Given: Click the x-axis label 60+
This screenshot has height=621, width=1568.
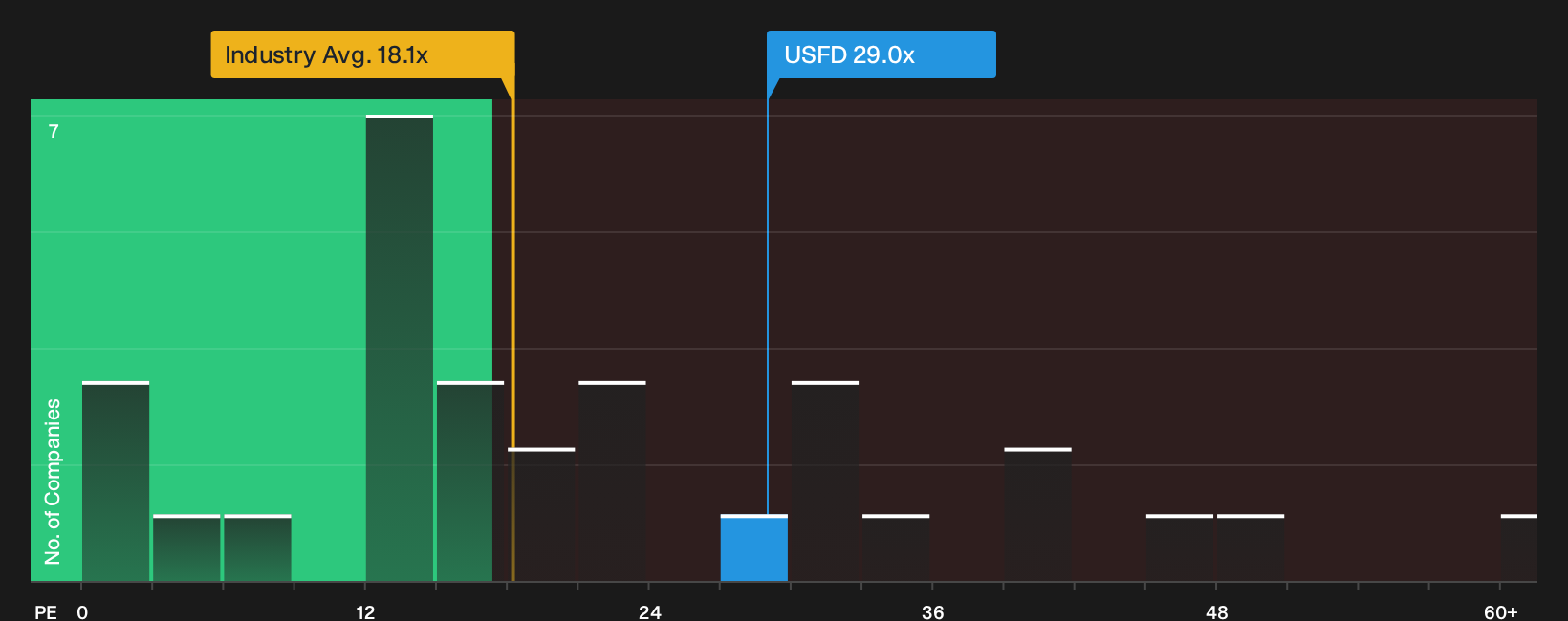Looking at the screenshot, I should tap(1500, 611).
